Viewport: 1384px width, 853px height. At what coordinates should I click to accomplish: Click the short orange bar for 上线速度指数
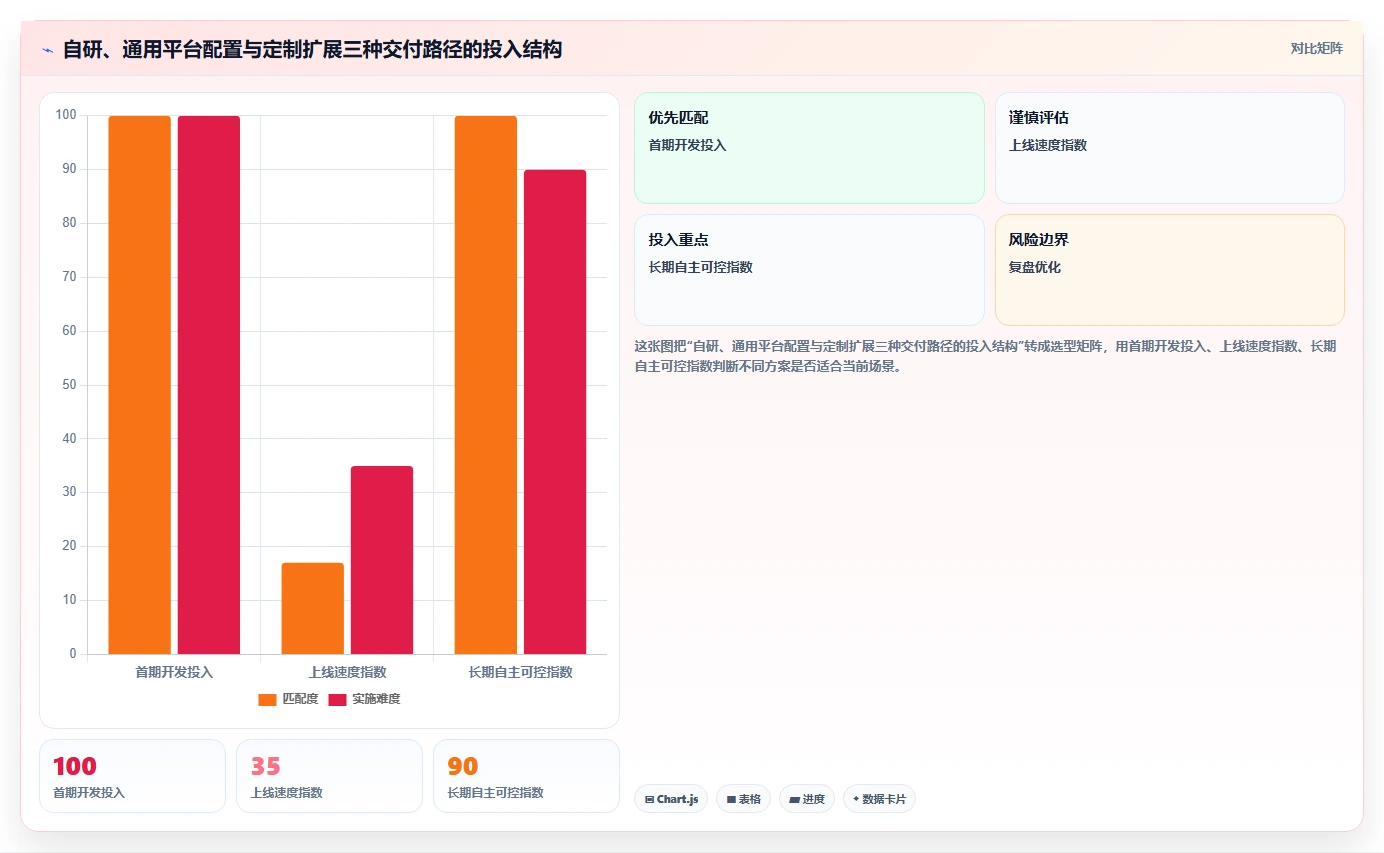pos(312,608)
